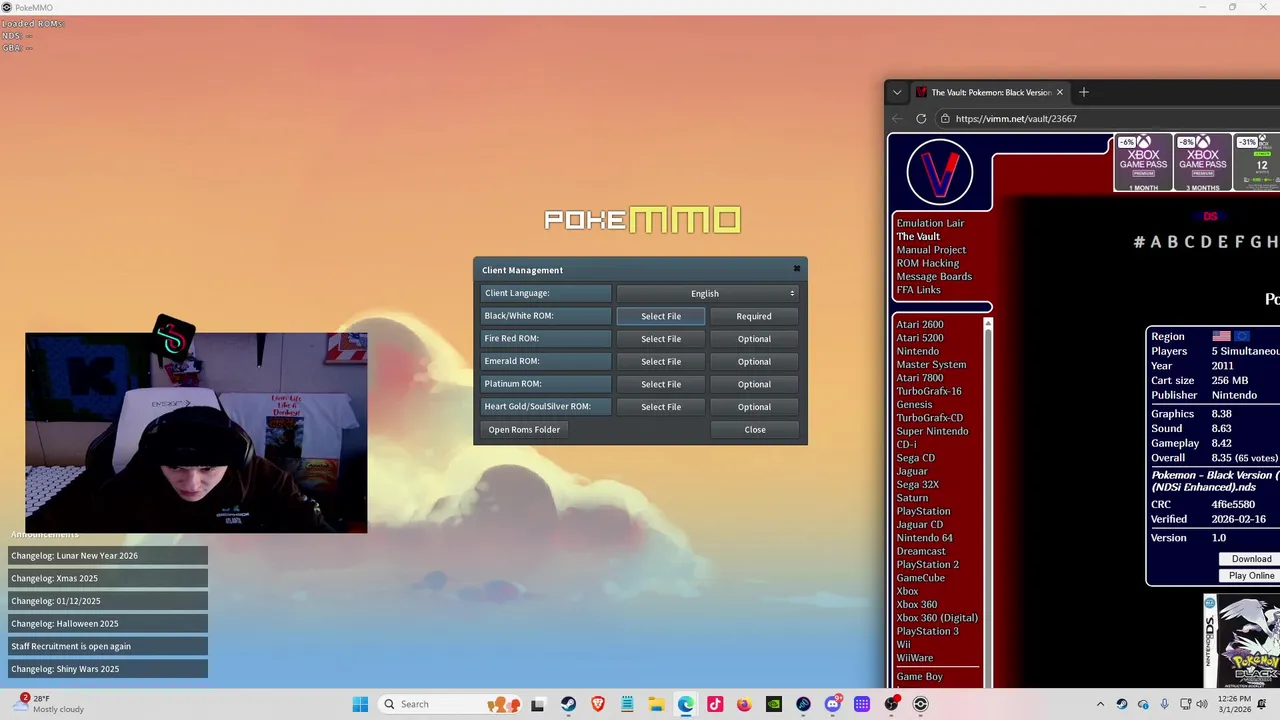This screenshot has width=1280, height=720.
Task: Click letter A in the vault alphabet index
Action: point(1158,241)
